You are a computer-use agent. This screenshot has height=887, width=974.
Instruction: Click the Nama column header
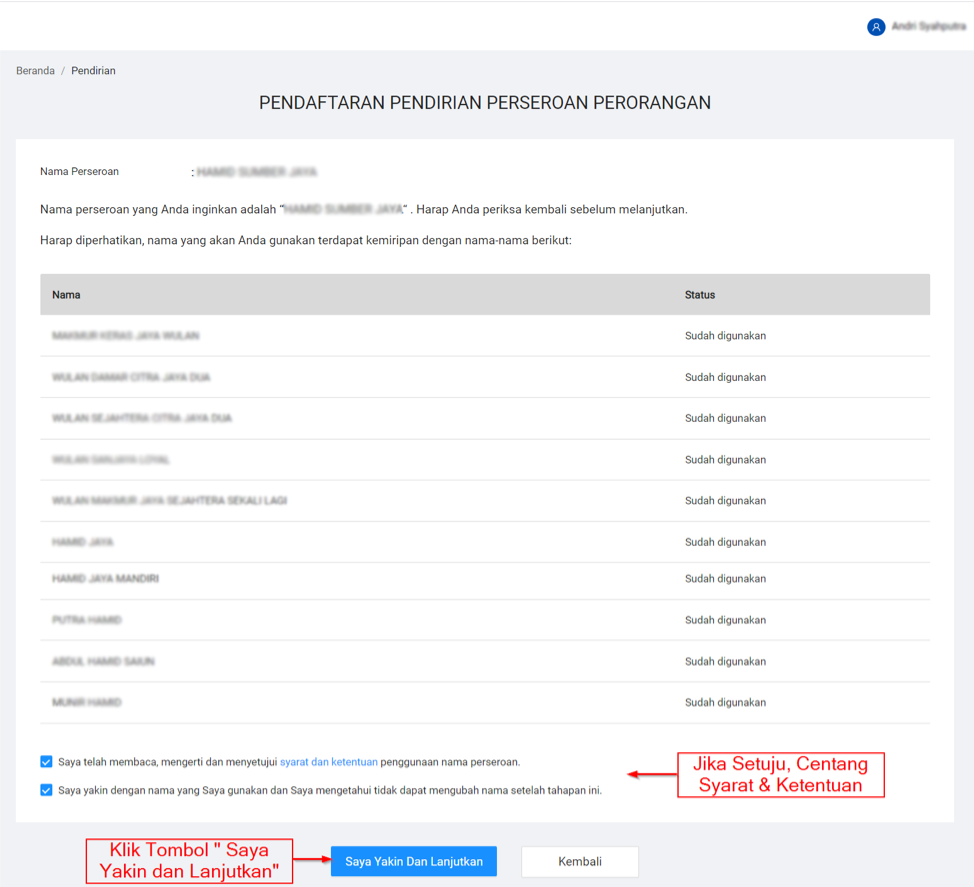click(x=66, y=295)
